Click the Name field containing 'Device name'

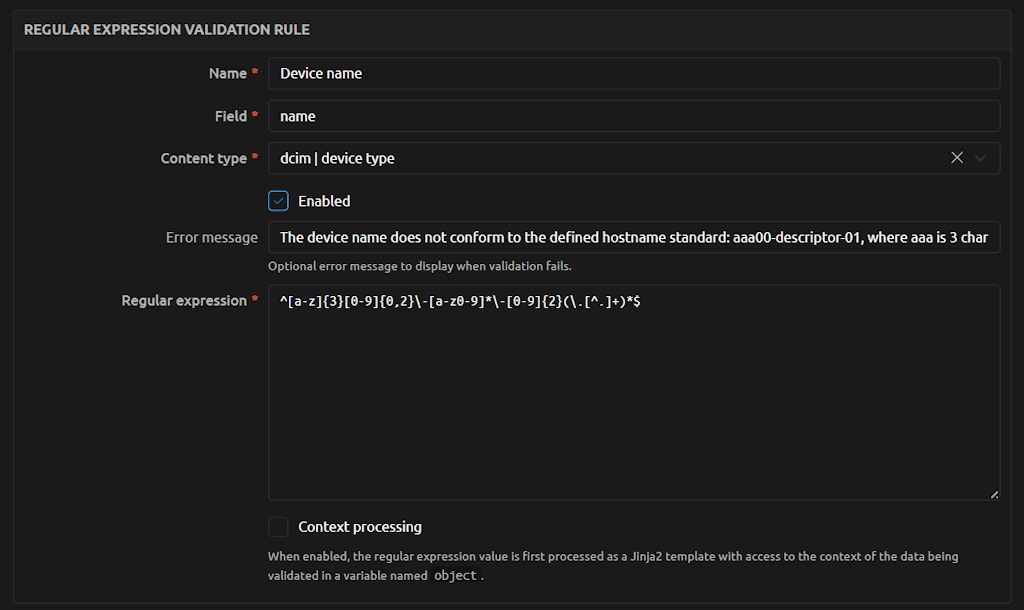pos(634,73)
